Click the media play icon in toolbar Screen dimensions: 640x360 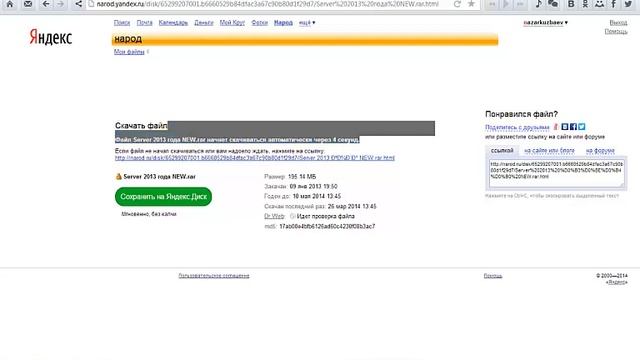pyautogui.click(x=506, y=4)
